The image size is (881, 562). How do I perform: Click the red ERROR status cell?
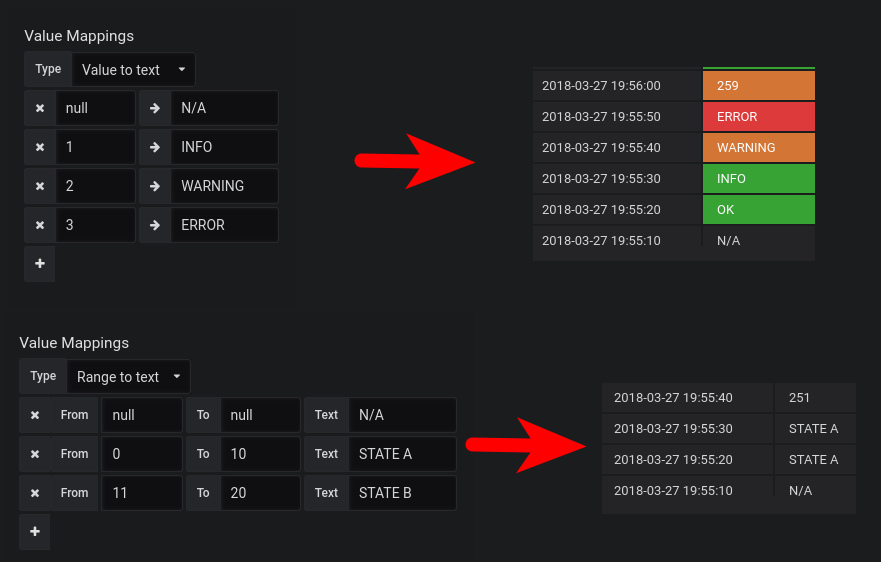point(759,117)
